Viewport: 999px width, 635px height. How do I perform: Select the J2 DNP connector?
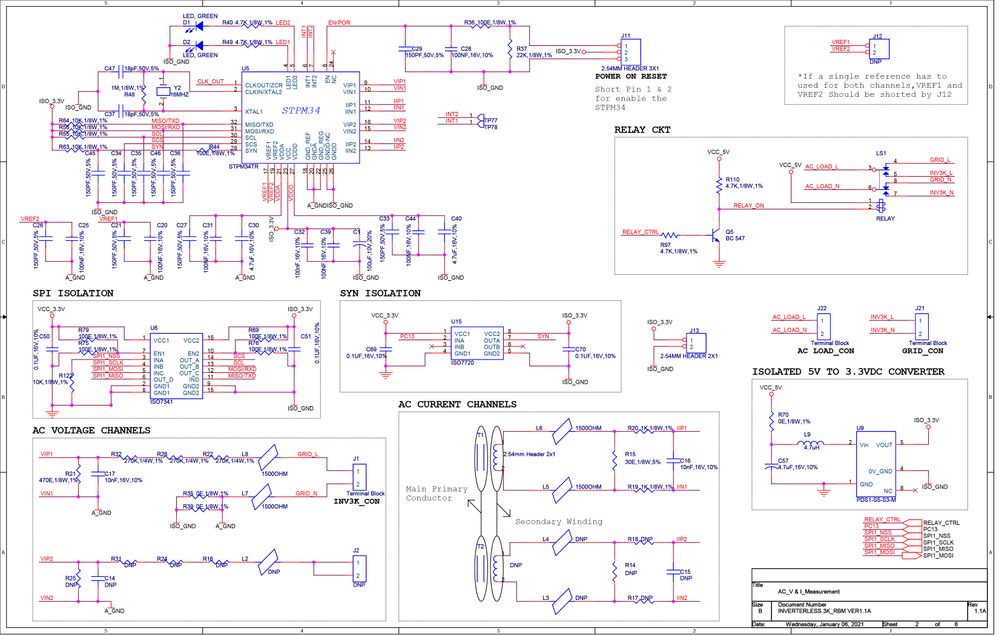pyautogui.click(x=359, y=569)
